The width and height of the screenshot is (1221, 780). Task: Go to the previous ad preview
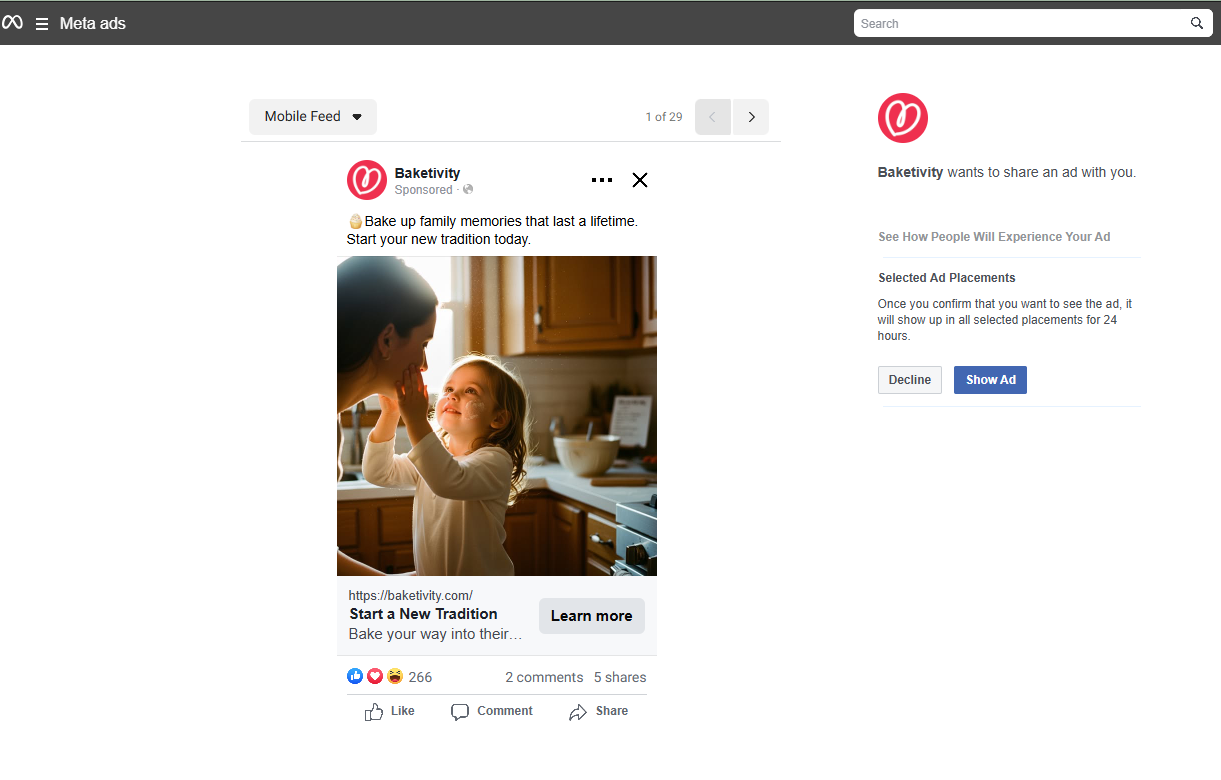click(x=713, y=117)
